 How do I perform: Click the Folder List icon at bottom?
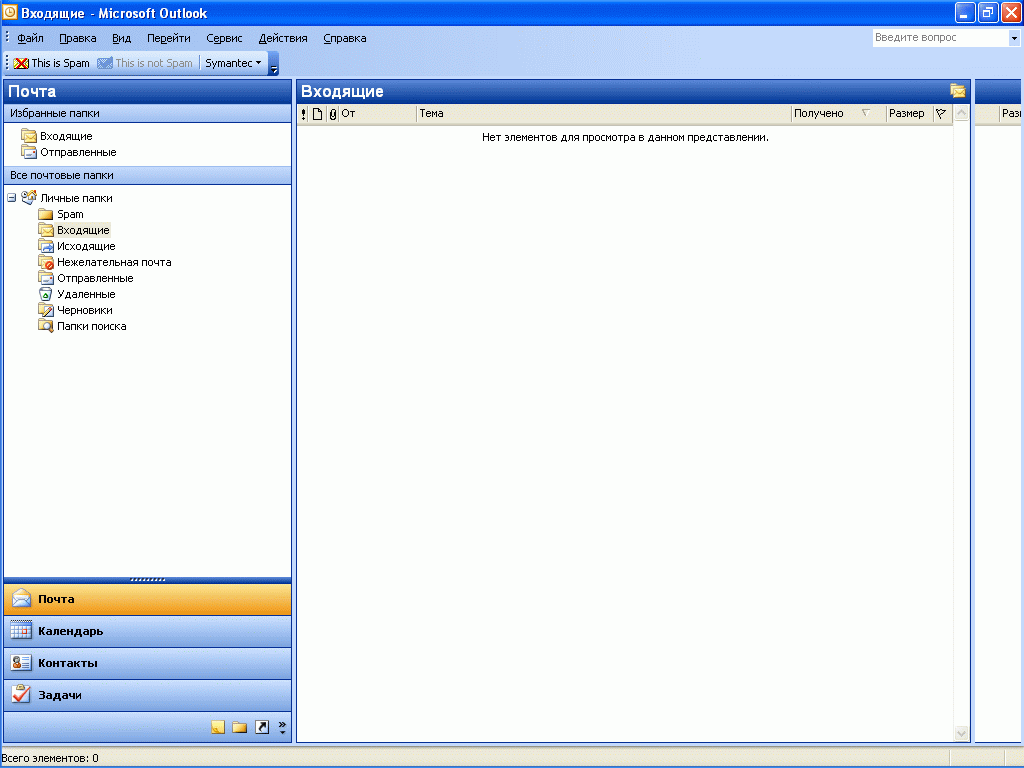[239, 727]
